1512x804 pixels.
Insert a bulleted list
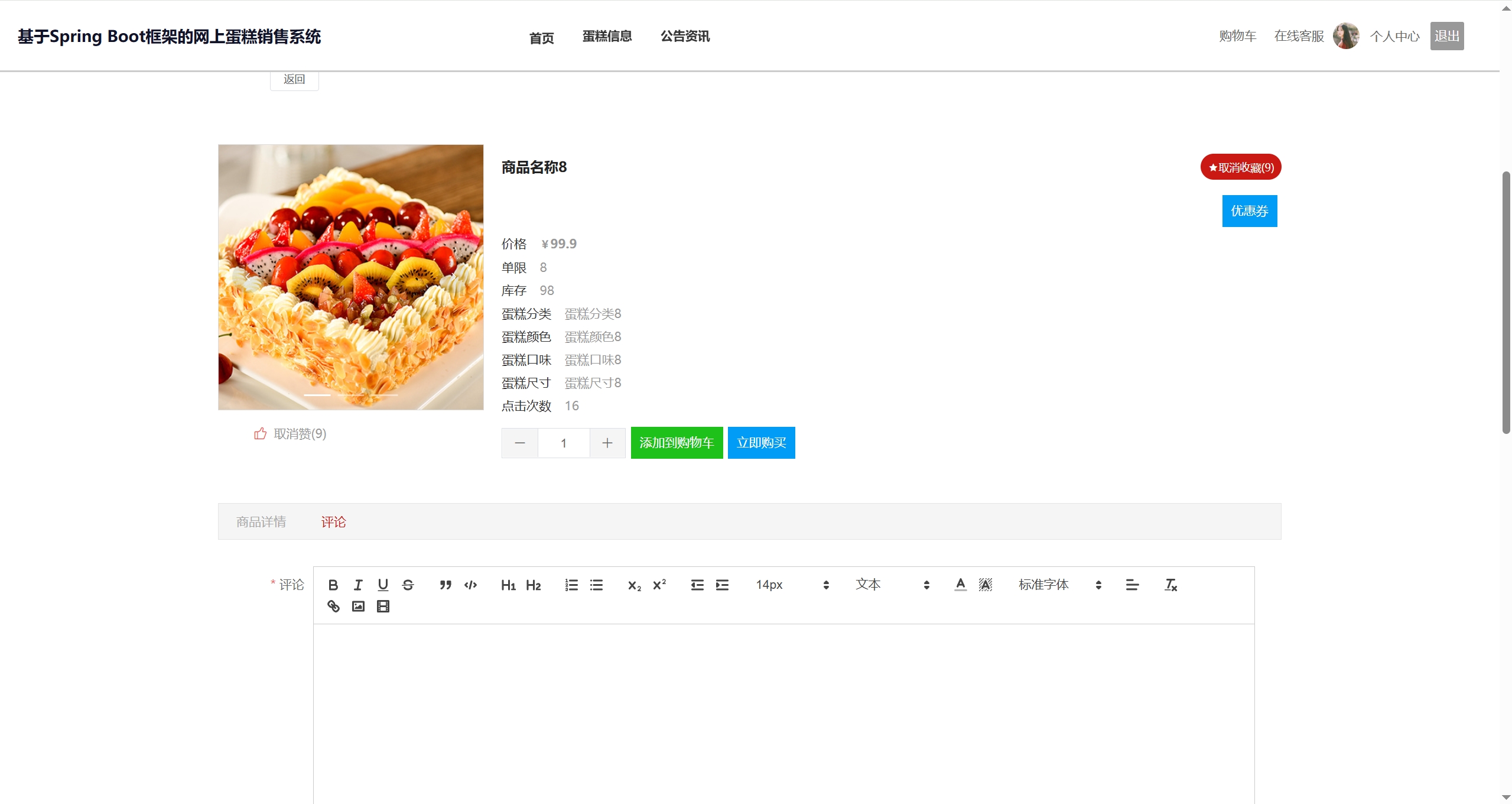click(x=596, y=585)
